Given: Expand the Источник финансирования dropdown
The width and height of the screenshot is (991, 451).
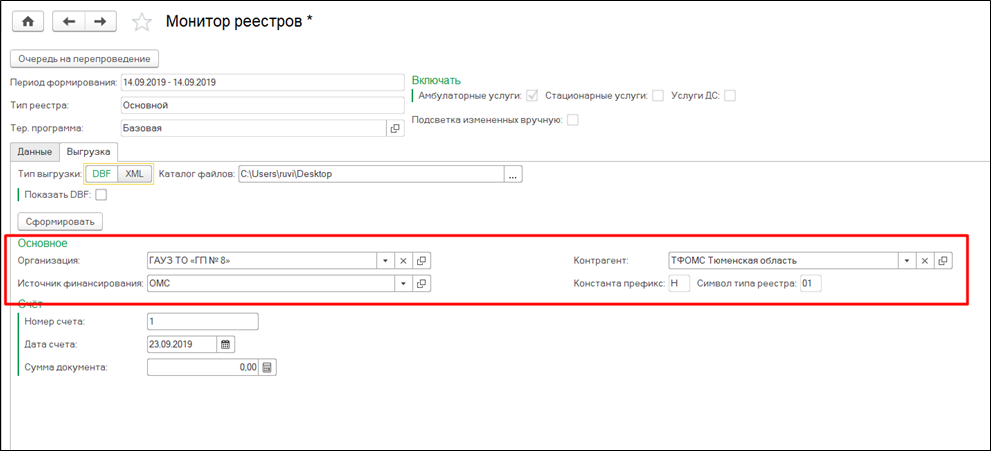Looking at the screenshot, I should [403, 283].
